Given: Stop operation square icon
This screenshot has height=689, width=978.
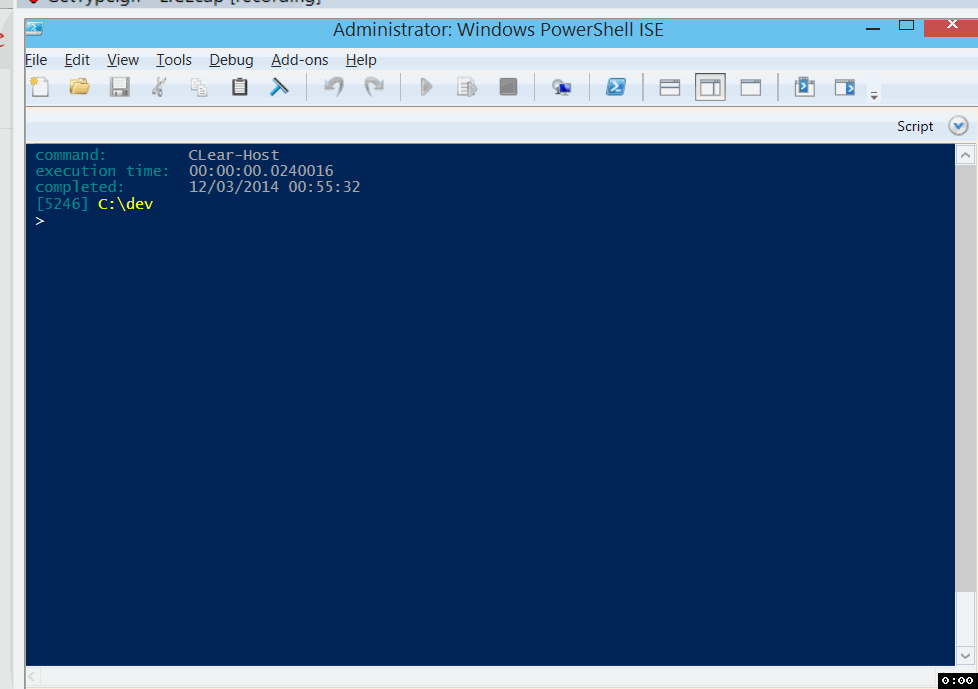Looking at the screenshot, I should 508,87.
